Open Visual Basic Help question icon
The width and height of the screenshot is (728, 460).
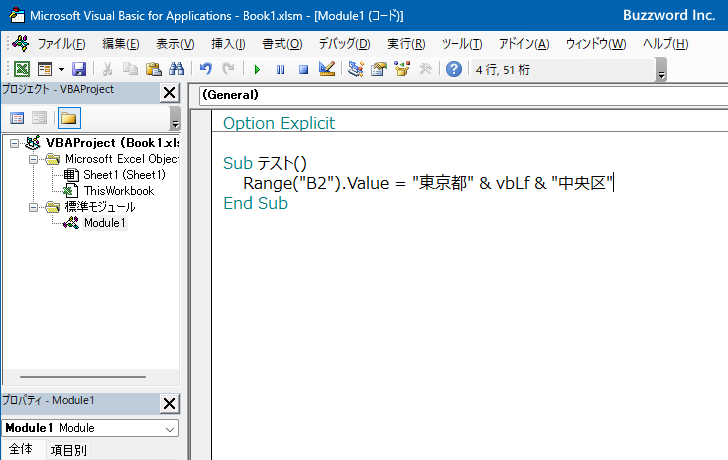[x=454, y=69]
